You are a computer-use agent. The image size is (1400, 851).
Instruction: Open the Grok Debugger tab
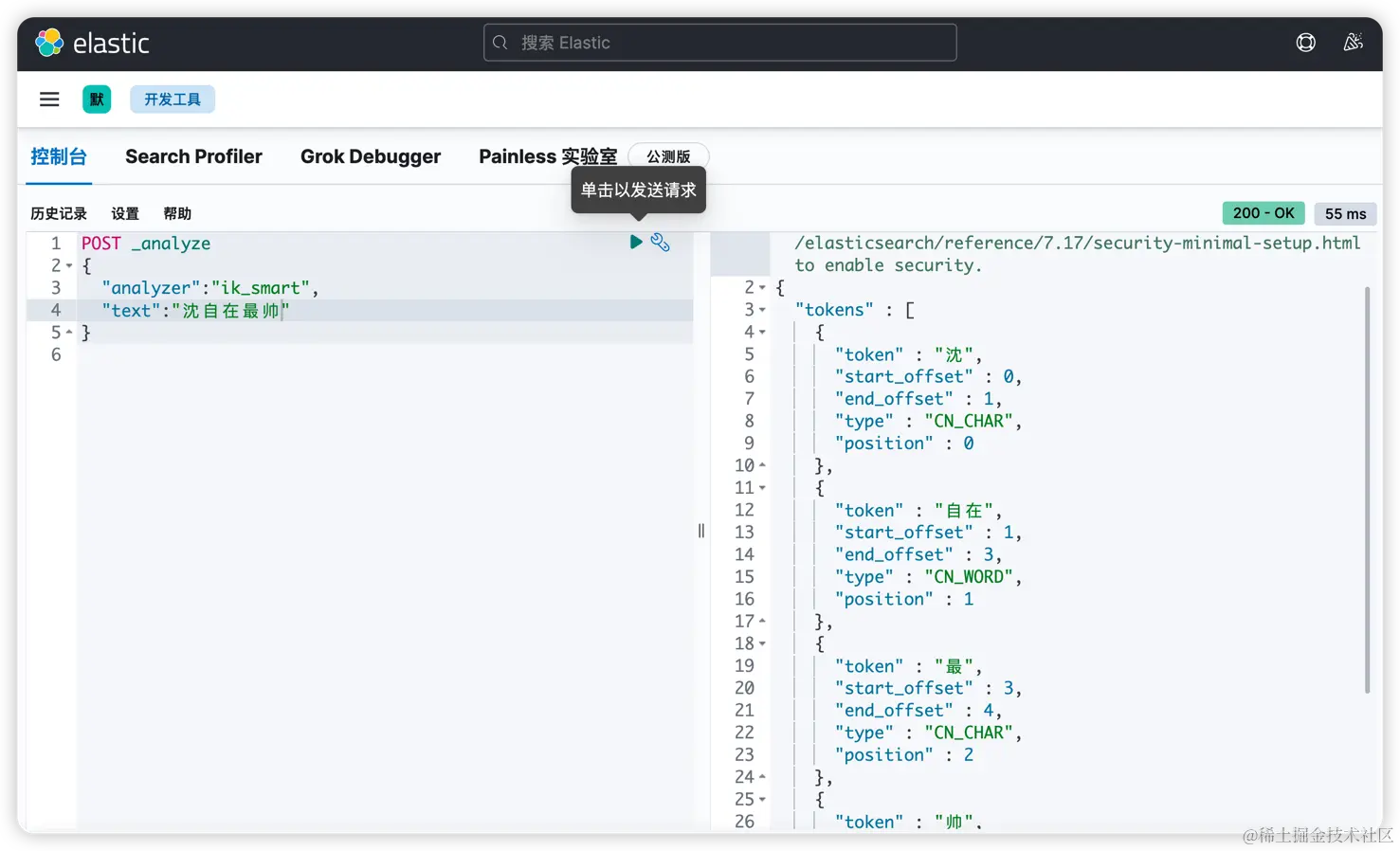(371, 156)
